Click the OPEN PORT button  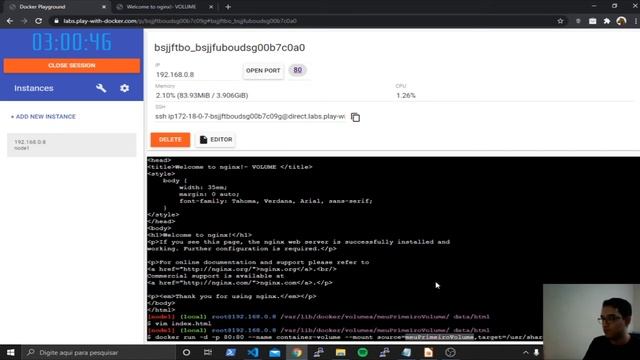263,71
